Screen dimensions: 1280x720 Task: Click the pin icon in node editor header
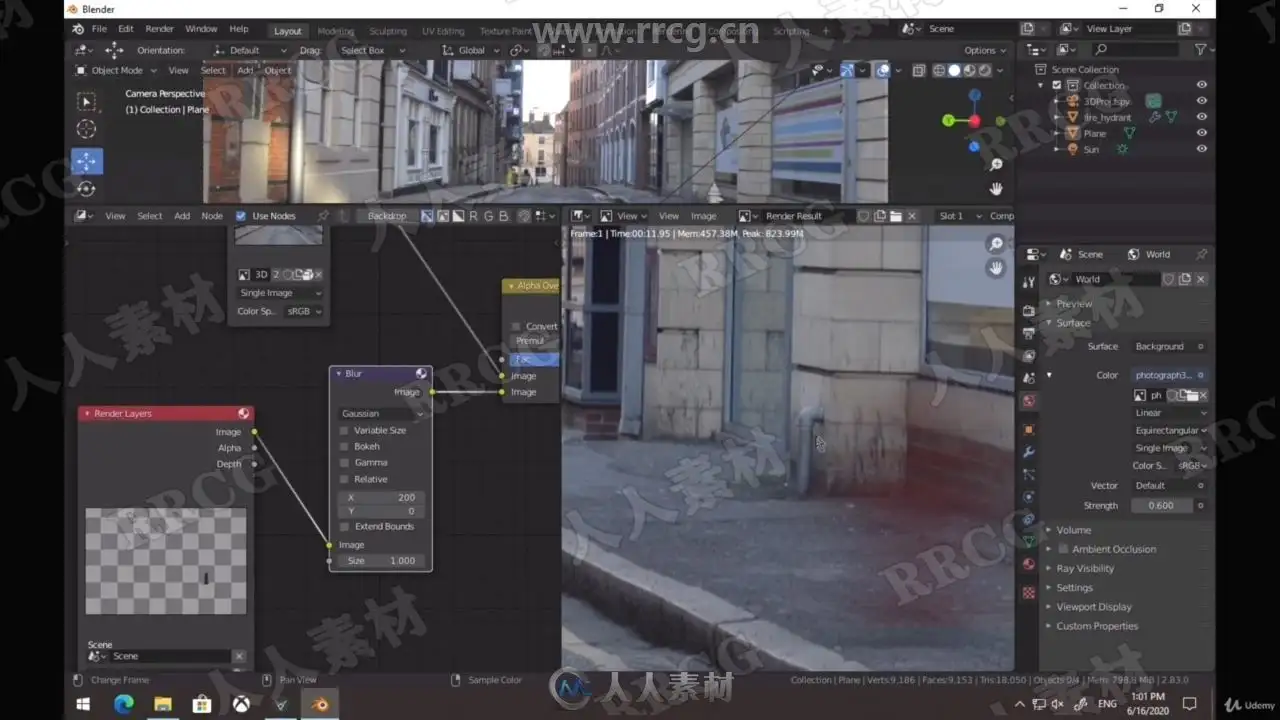[x=323, y=216]
